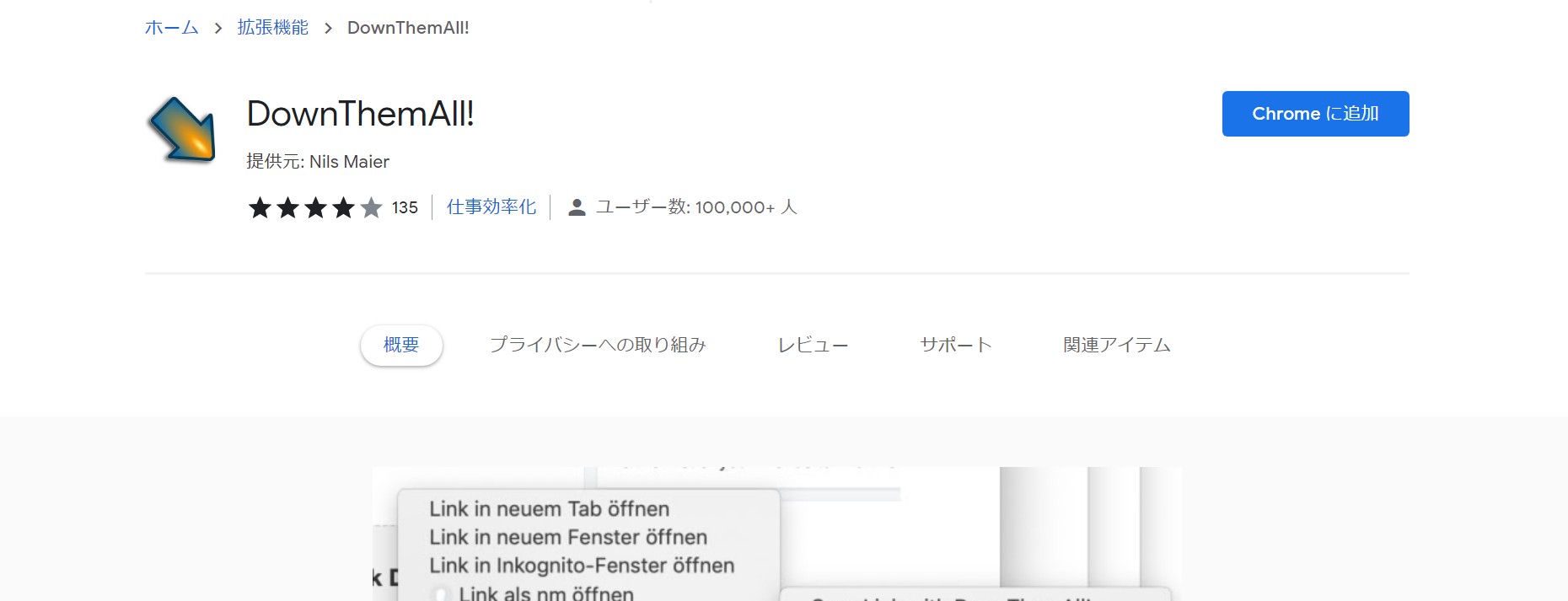This screenshot has width=1568, height=601.
Task: Click the user count person icon
Action: tap(577, 207)
